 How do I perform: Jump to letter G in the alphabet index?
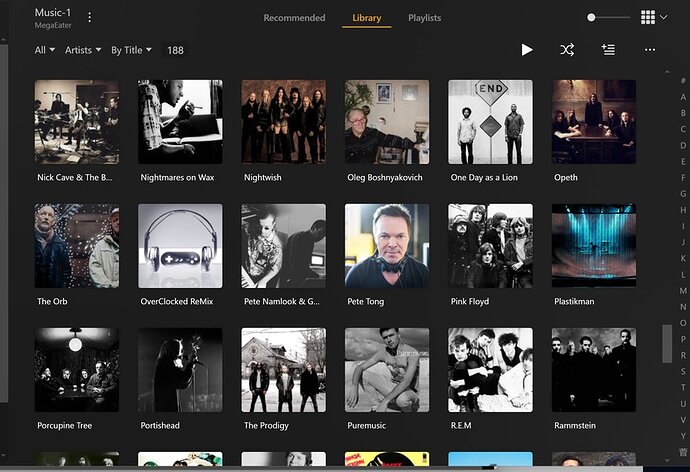pyautogui.click(x=683, y=194)
